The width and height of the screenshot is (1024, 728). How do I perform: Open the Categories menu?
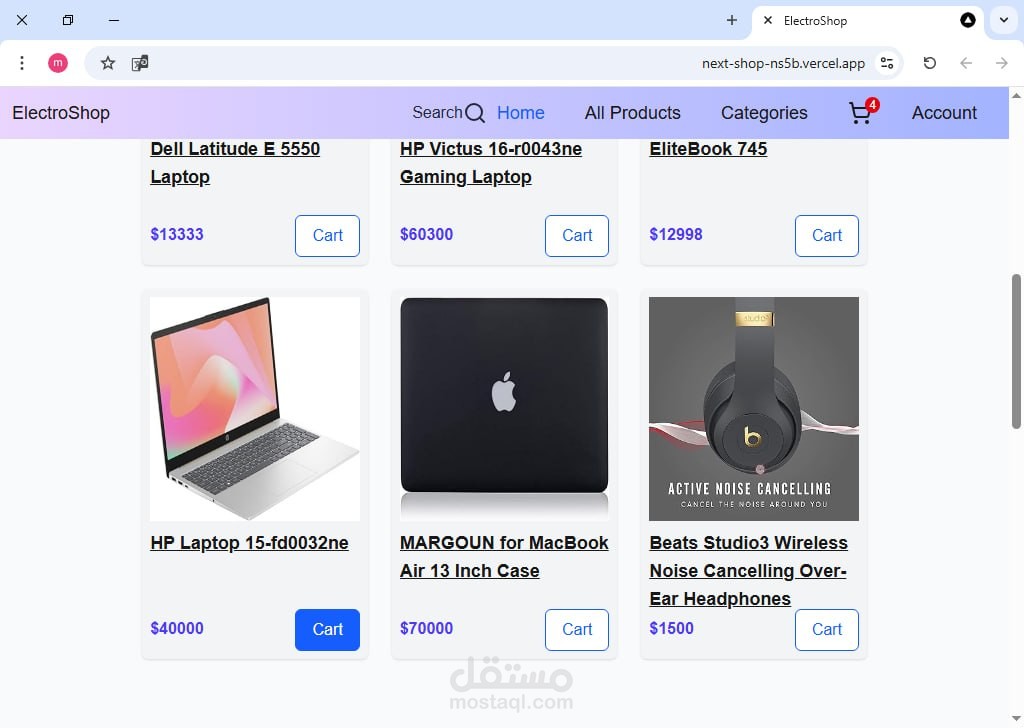click(764, 113)
